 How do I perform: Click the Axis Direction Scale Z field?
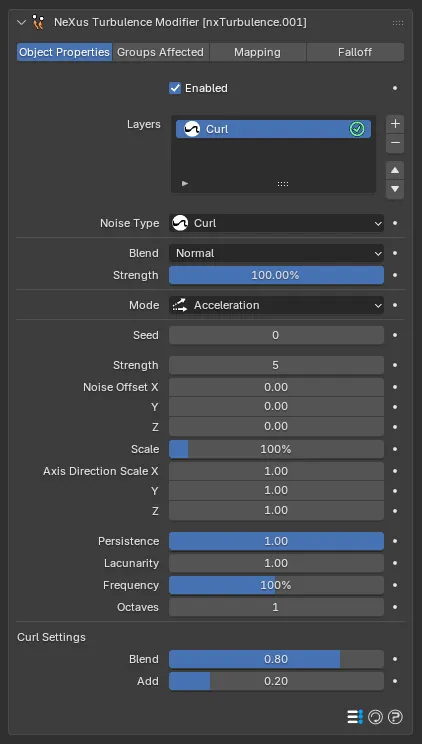pos(276,511)
